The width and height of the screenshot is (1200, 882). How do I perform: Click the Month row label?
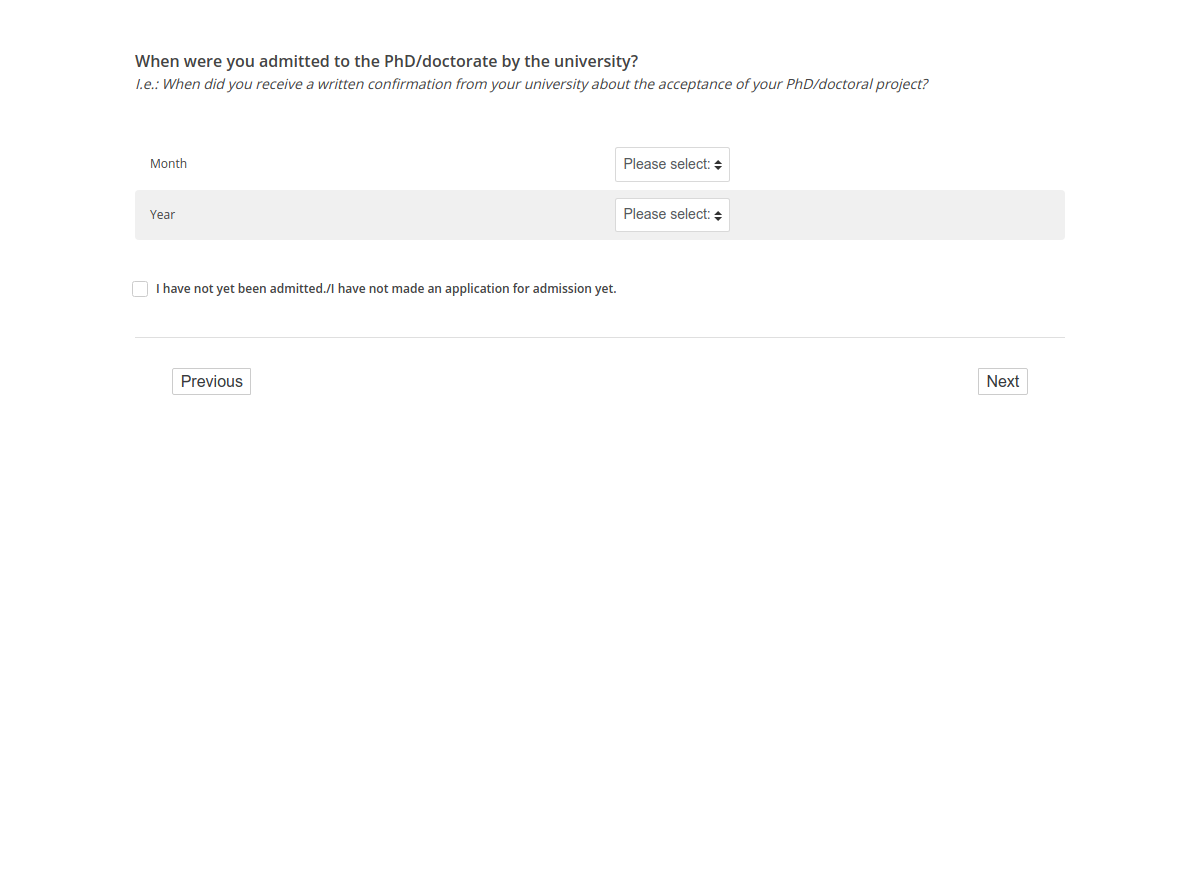click(168, 164)
